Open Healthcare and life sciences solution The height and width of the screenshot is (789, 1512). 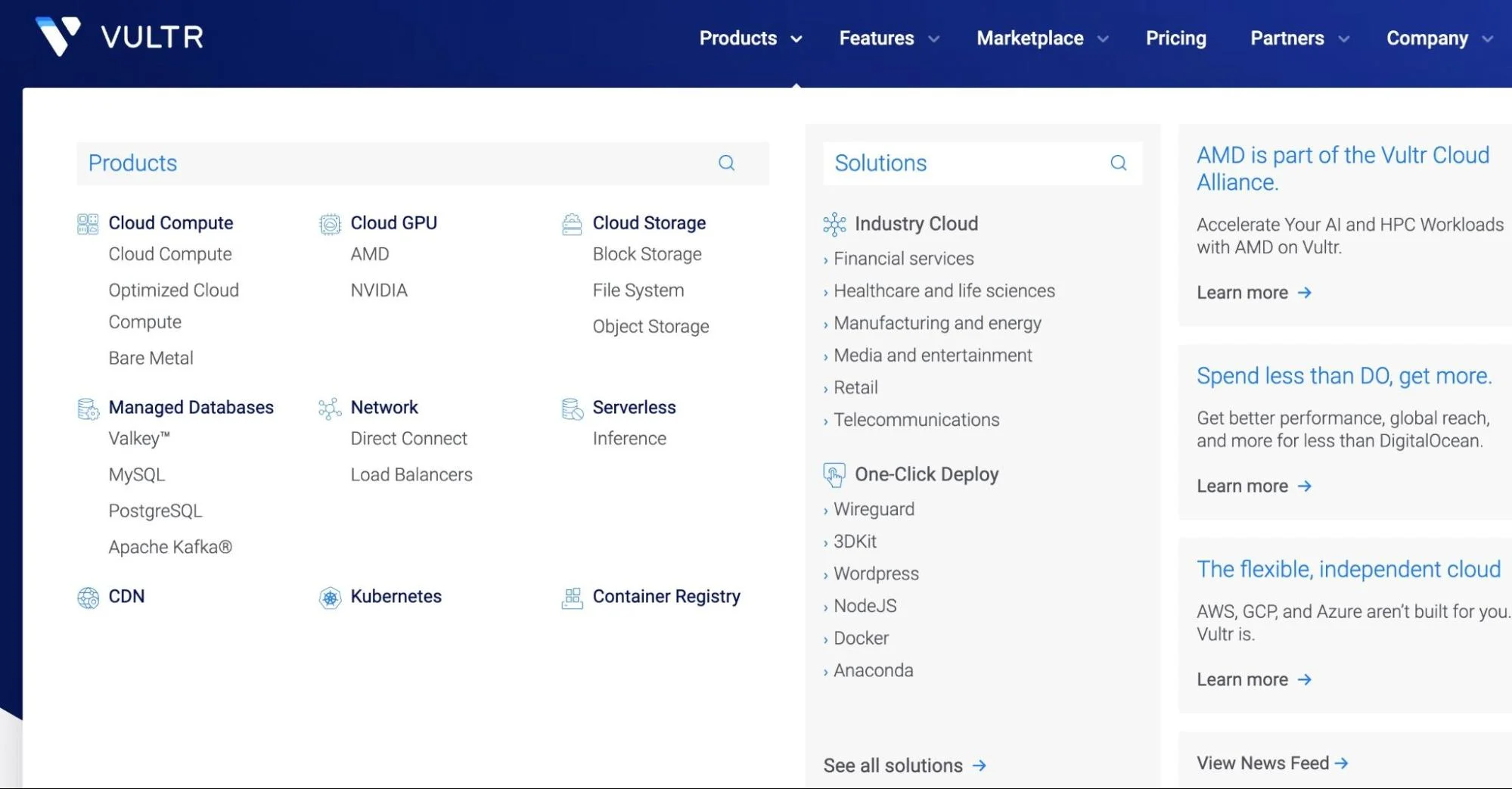coord(943,291)
